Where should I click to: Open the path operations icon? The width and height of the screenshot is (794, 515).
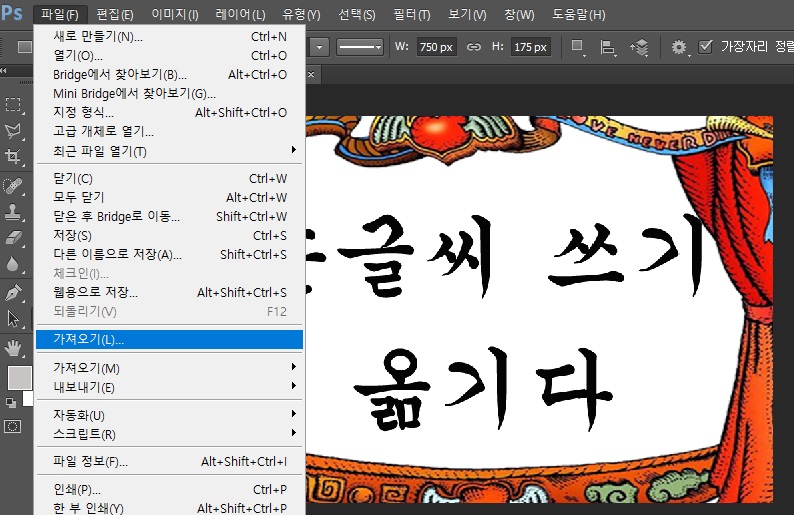click(578, 47)
